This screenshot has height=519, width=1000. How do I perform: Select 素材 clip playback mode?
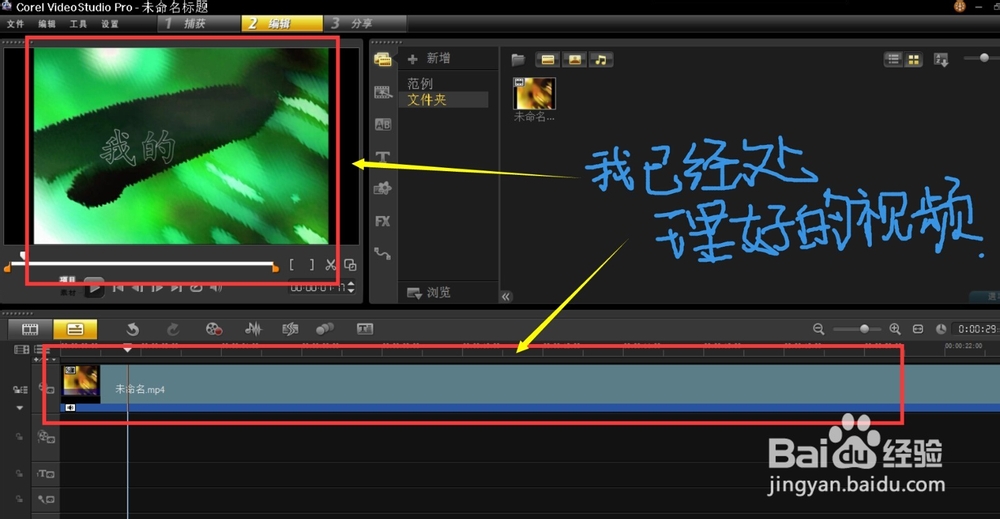[68, 293]
